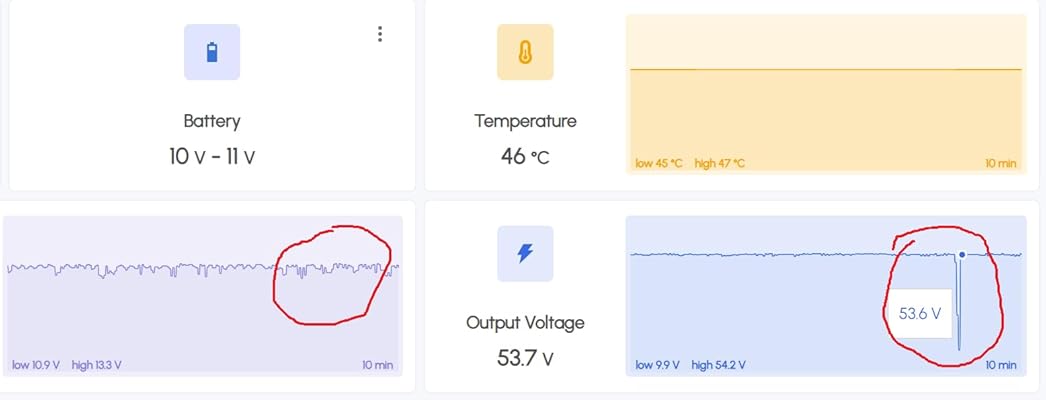
Task: Click the 10 min label on Output Voltage chart
Action: click(x=1000, y=365)
